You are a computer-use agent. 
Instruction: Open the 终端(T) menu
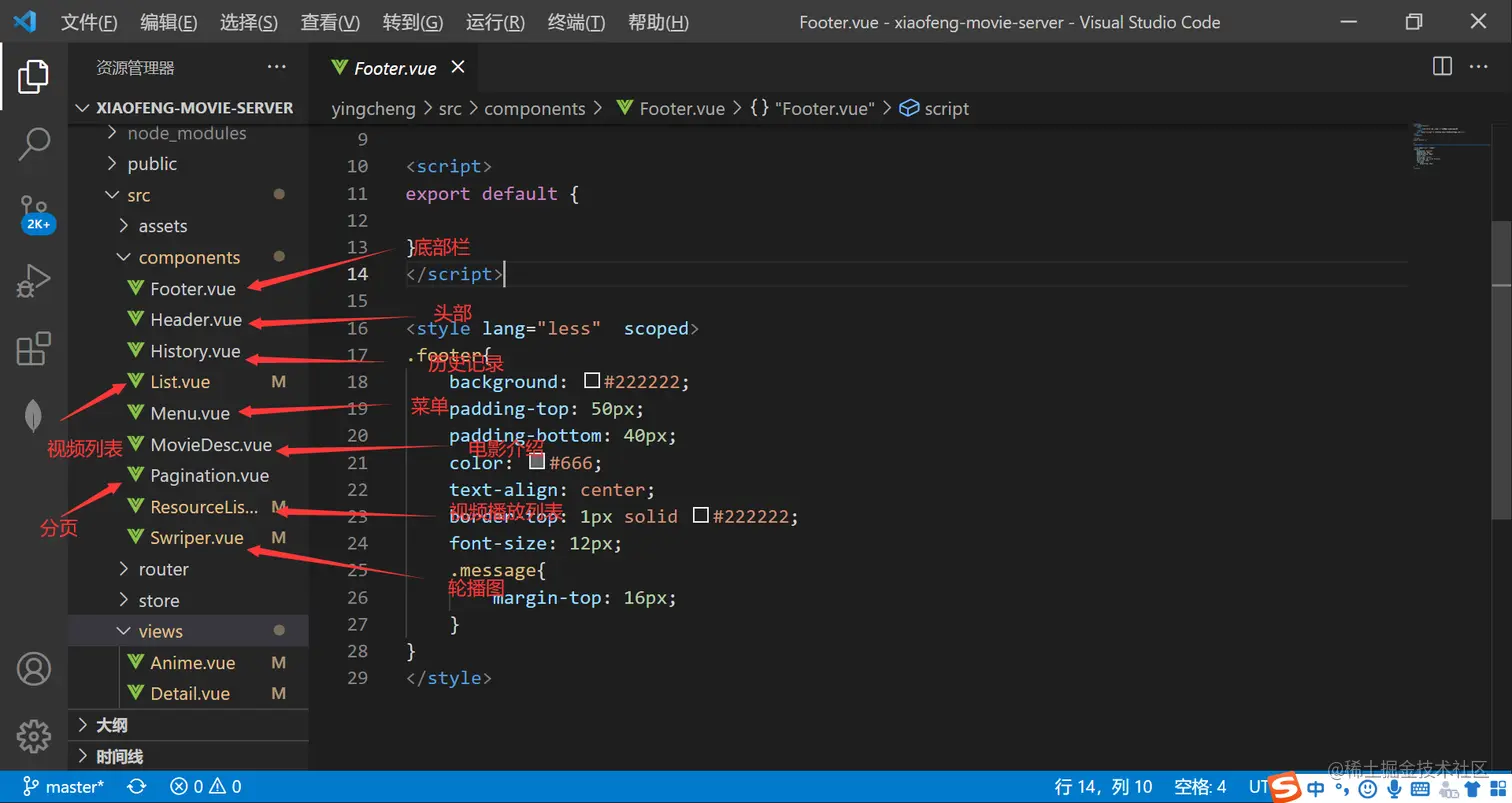577,22
